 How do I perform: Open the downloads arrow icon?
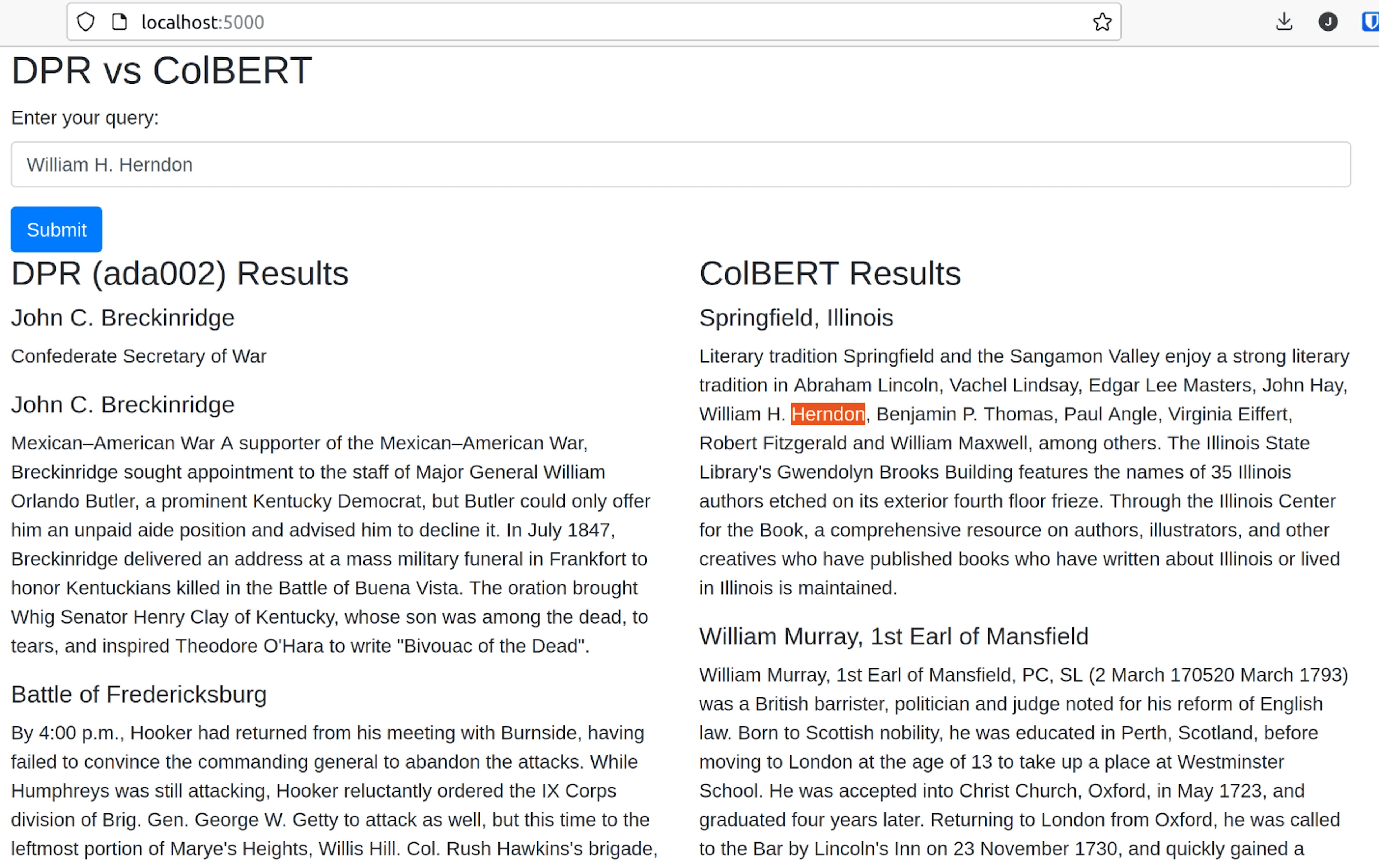coord(1284,22)
